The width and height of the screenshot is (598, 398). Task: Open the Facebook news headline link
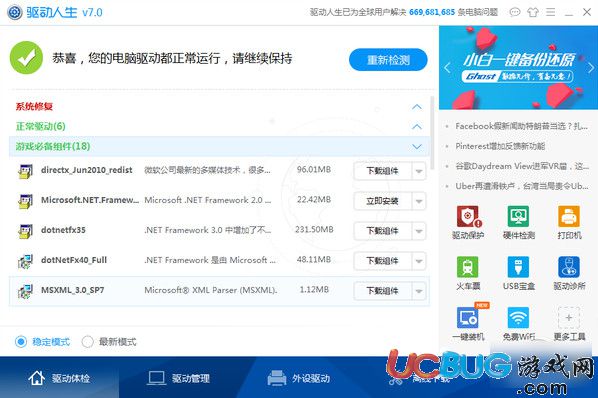coord(521,126)
